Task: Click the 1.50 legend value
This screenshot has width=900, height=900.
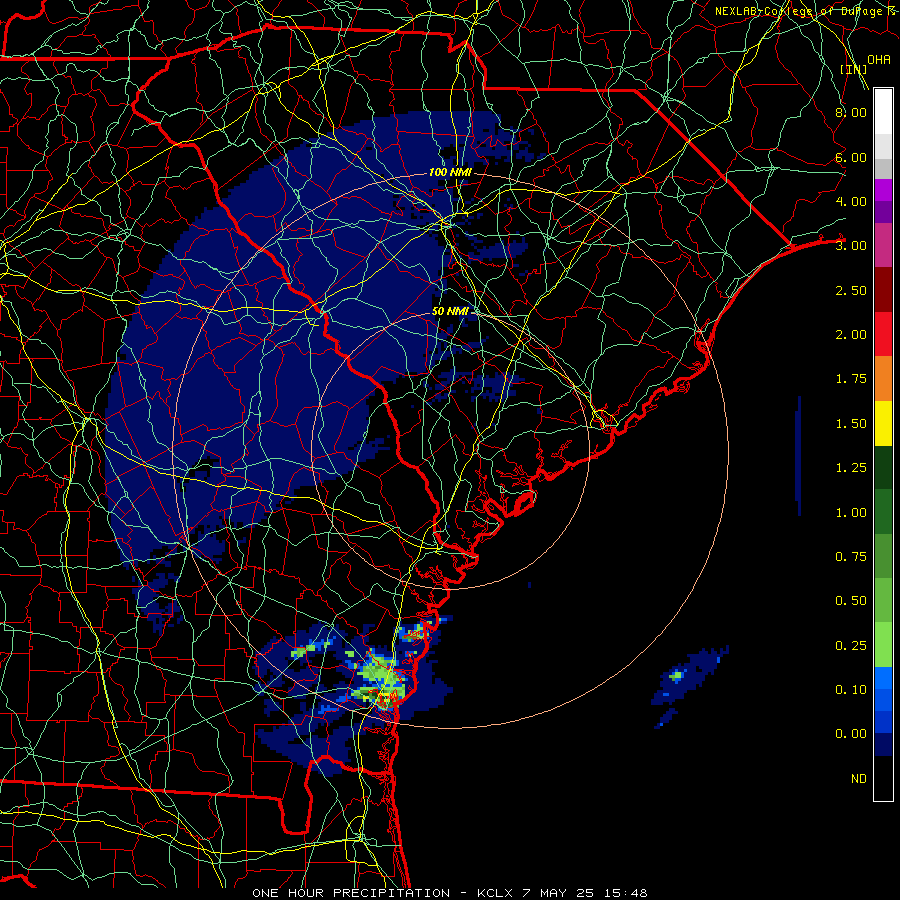Action: coord(851,424)
